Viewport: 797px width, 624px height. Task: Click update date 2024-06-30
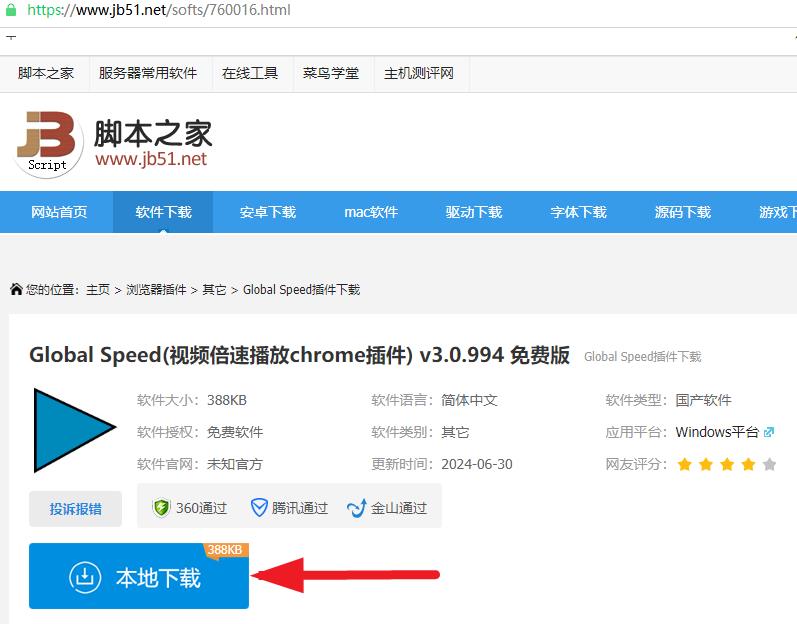click(x=477, y=464)
